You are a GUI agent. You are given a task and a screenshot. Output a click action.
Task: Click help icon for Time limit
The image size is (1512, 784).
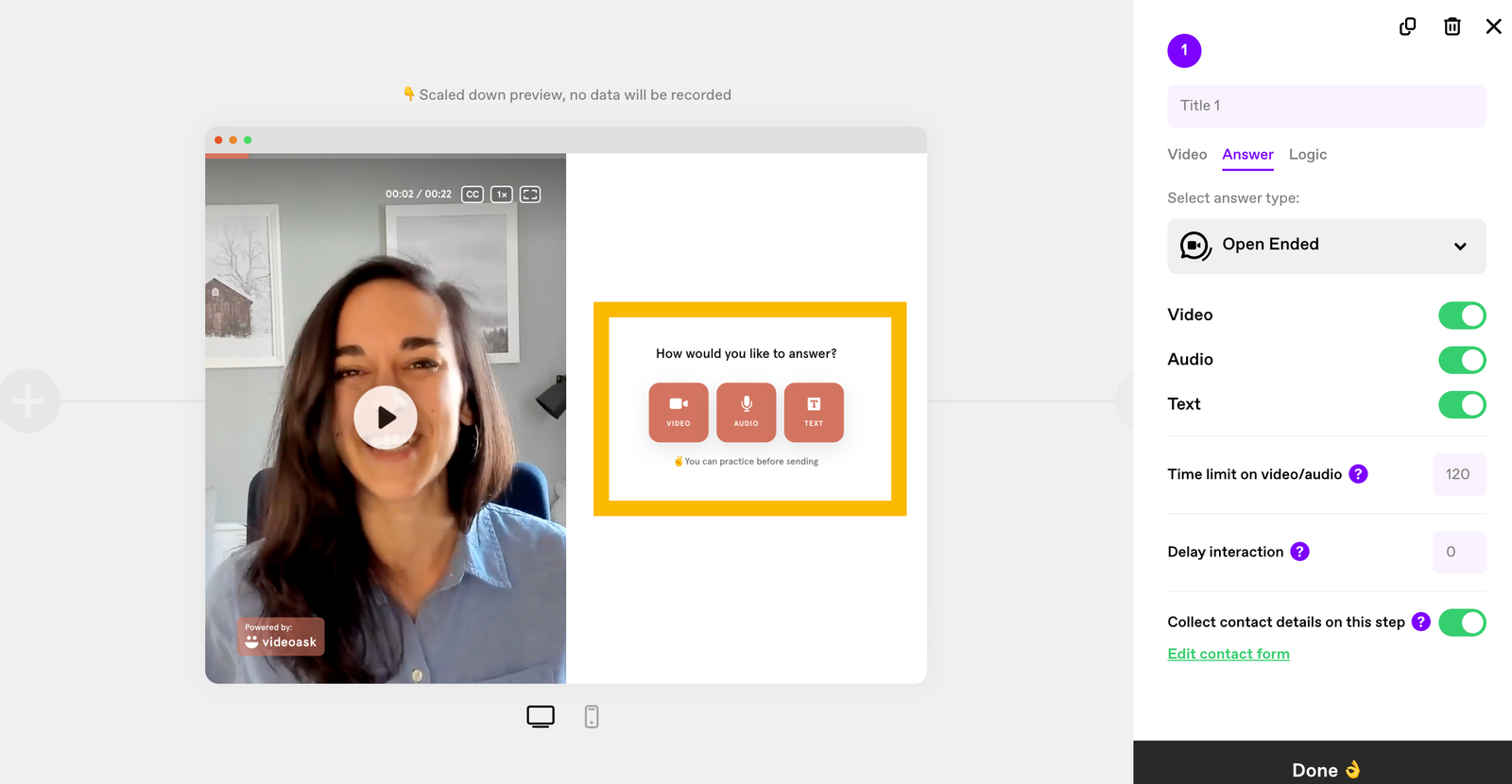[x=1358, y=474]
